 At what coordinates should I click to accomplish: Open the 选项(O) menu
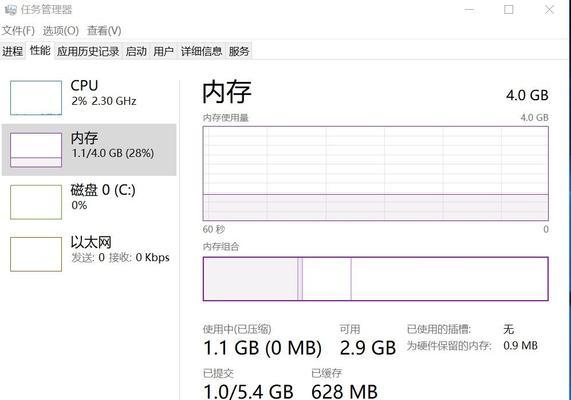60,31
